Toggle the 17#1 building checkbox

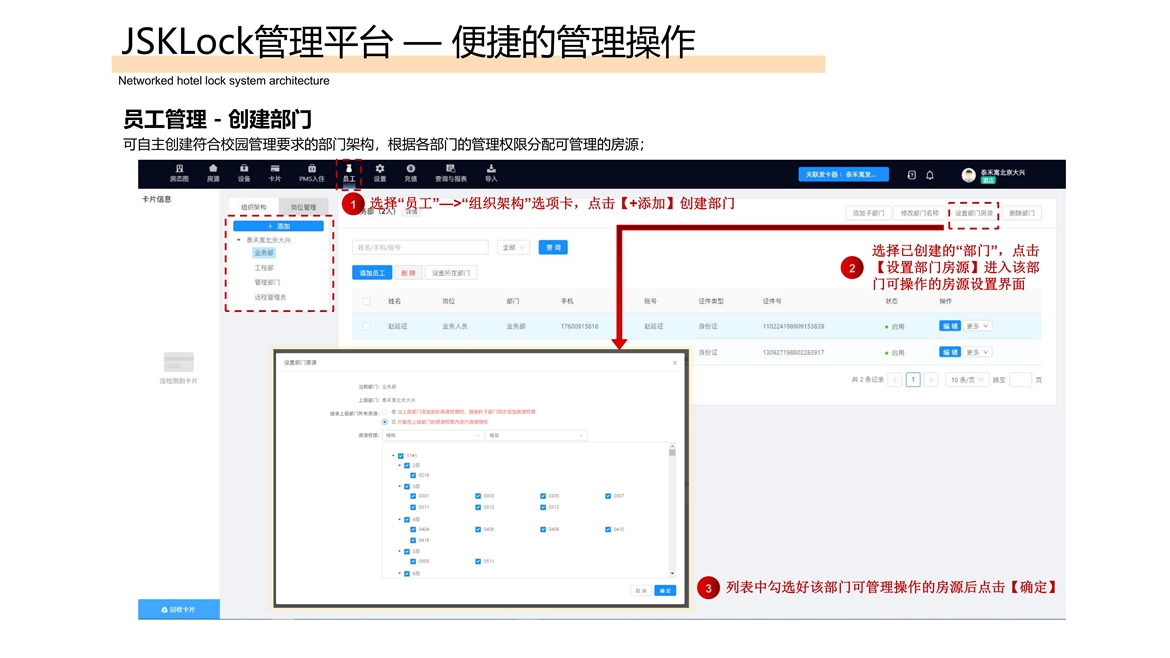(x=401, y=456)
